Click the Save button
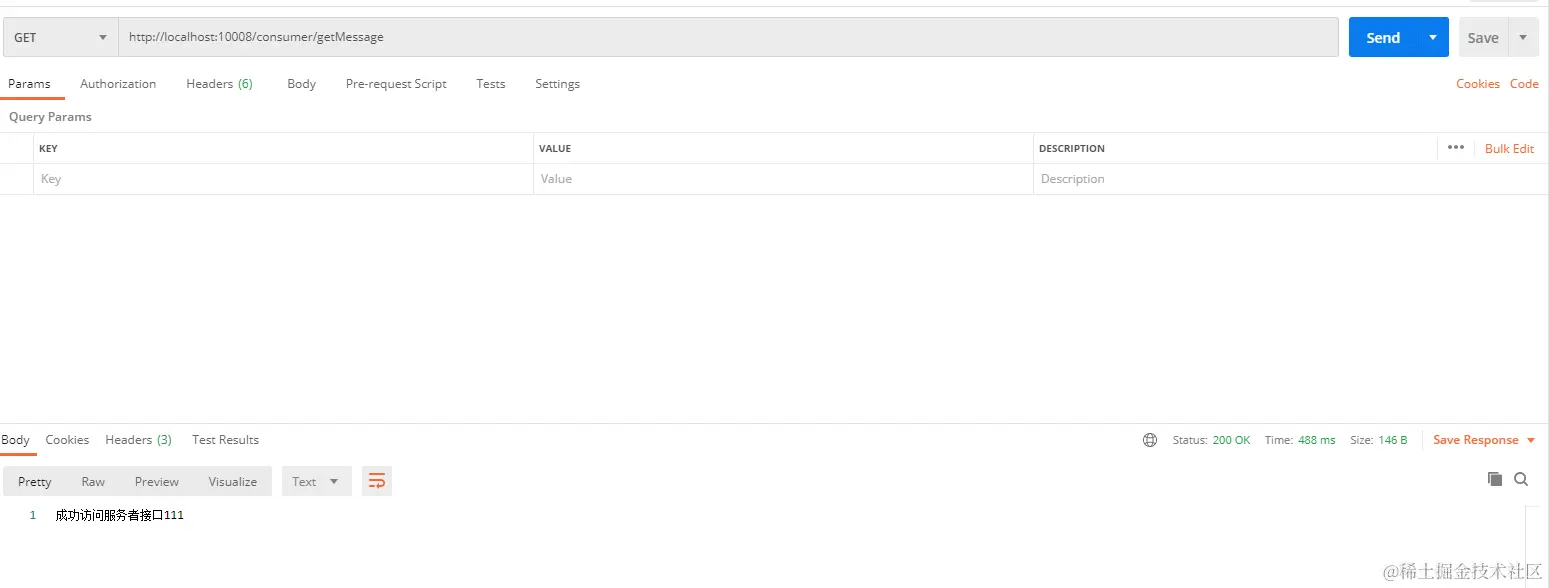 pyautogui.click(x=1483, y=37)
